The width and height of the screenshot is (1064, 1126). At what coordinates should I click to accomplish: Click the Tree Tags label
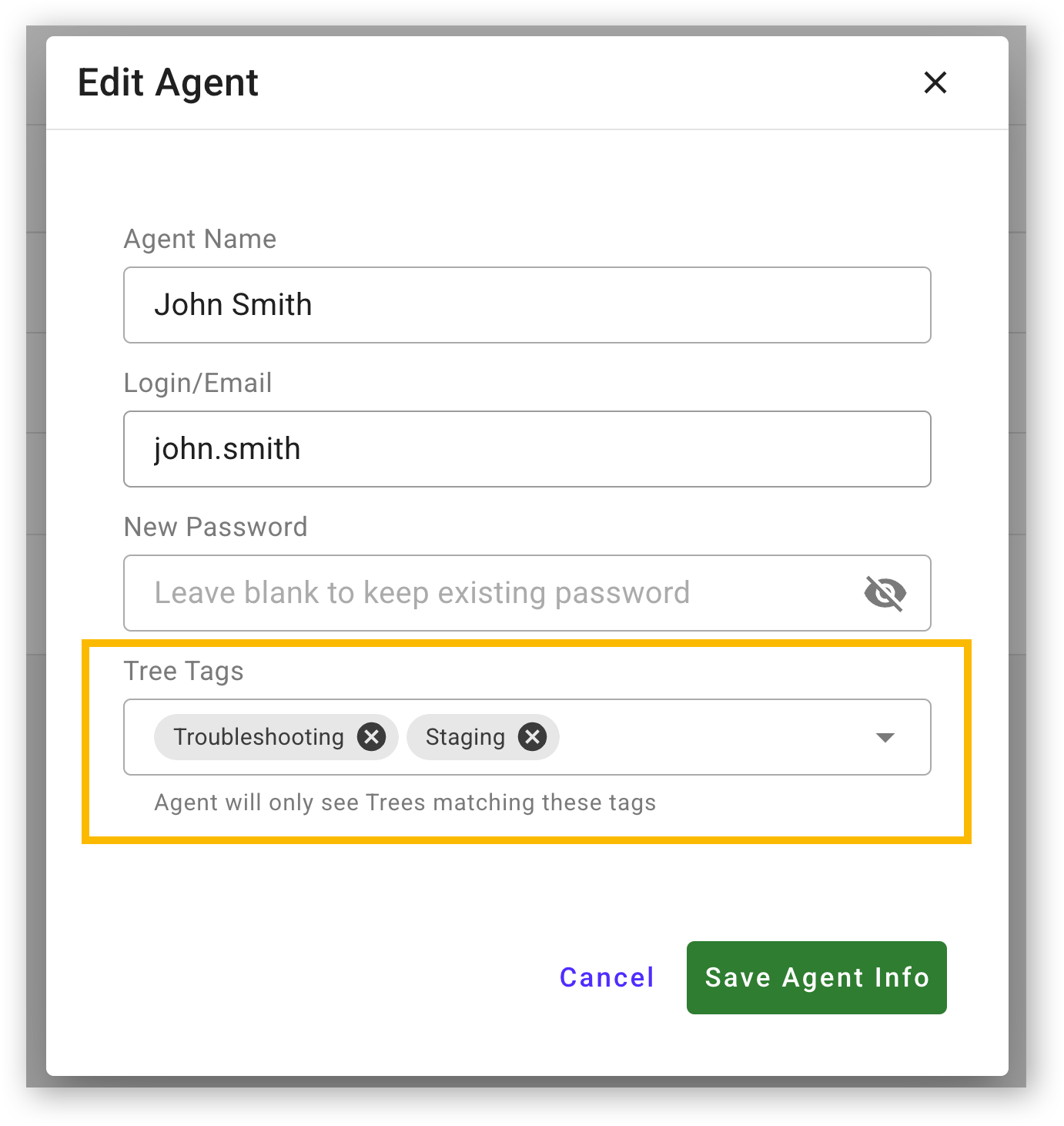[x=183, y=672]
